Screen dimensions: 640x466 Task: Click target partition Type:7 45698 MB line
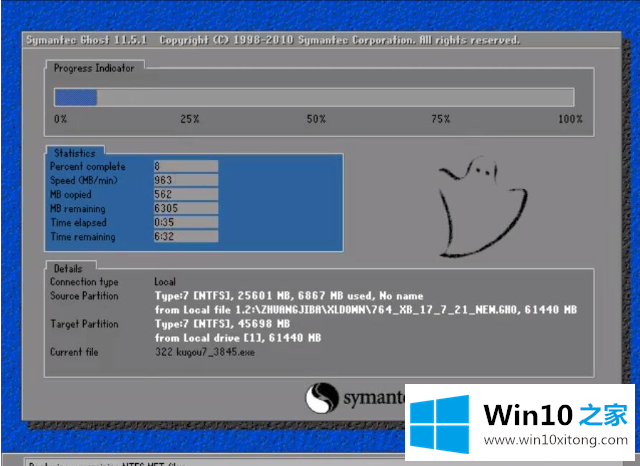(x=222, y=324)
